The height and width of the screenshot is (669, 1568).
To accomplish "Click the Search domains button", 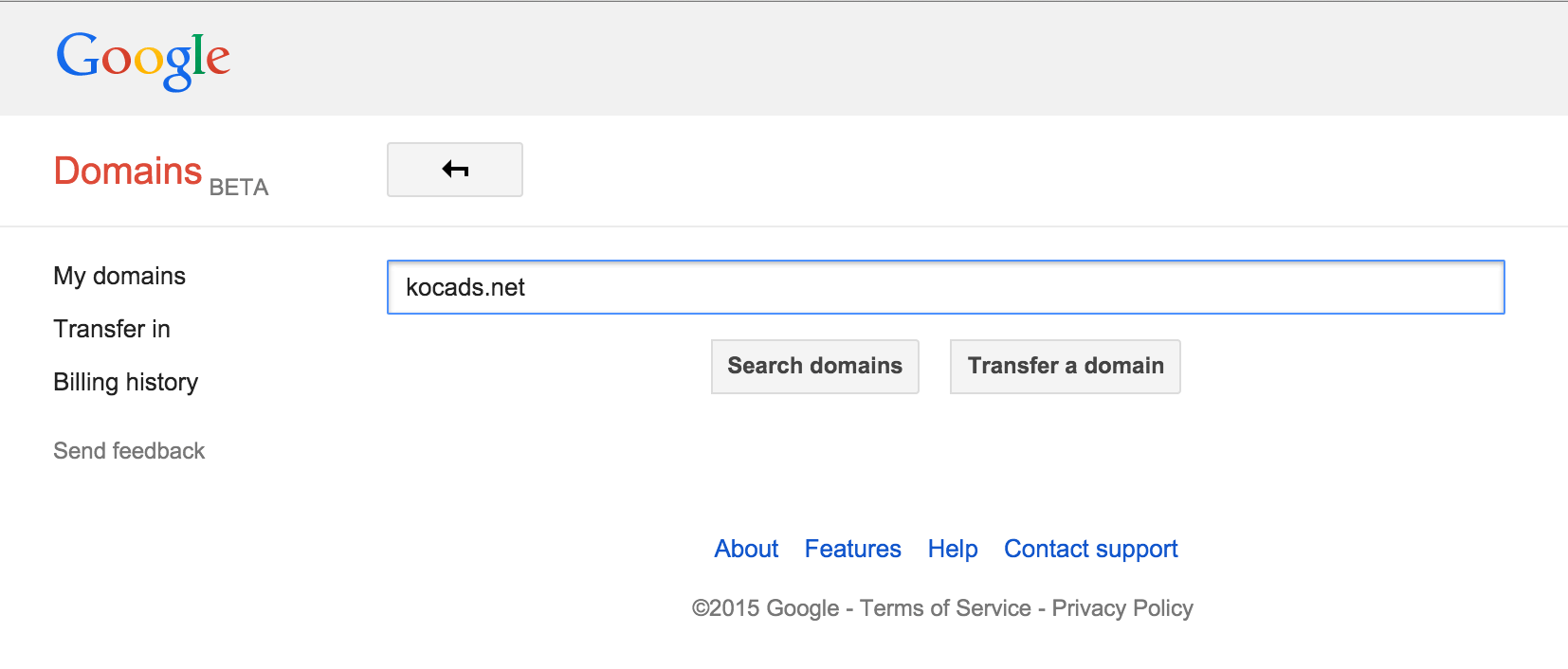I will [x=815, y=366].
